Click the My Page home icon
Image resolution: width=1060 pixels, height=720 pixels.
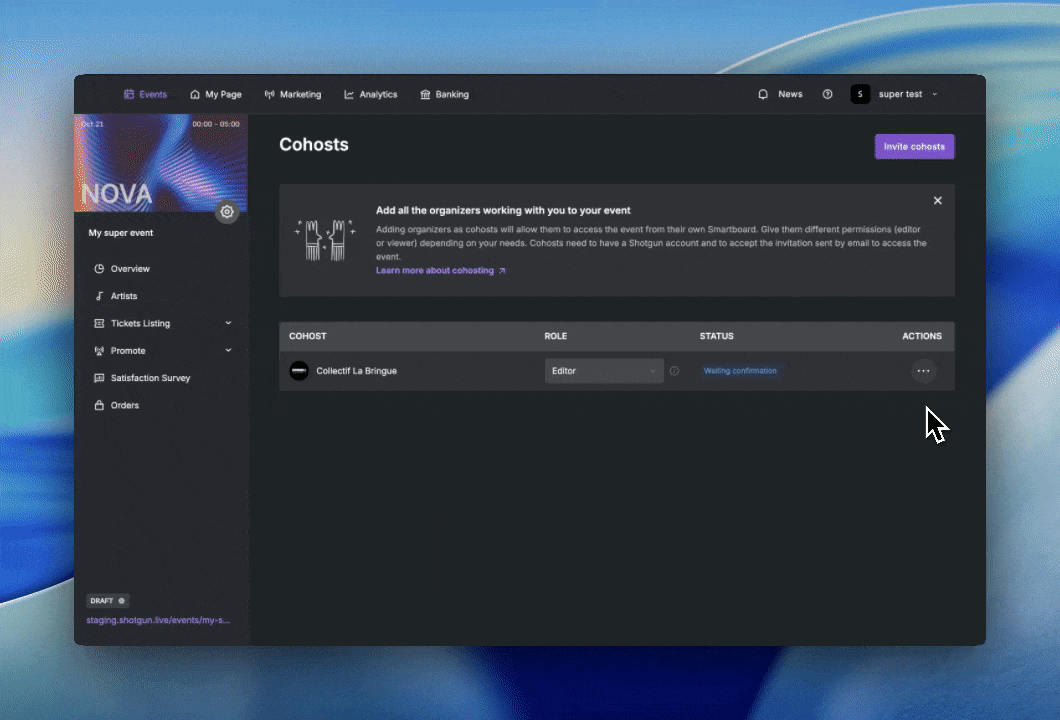pos(195,95)
